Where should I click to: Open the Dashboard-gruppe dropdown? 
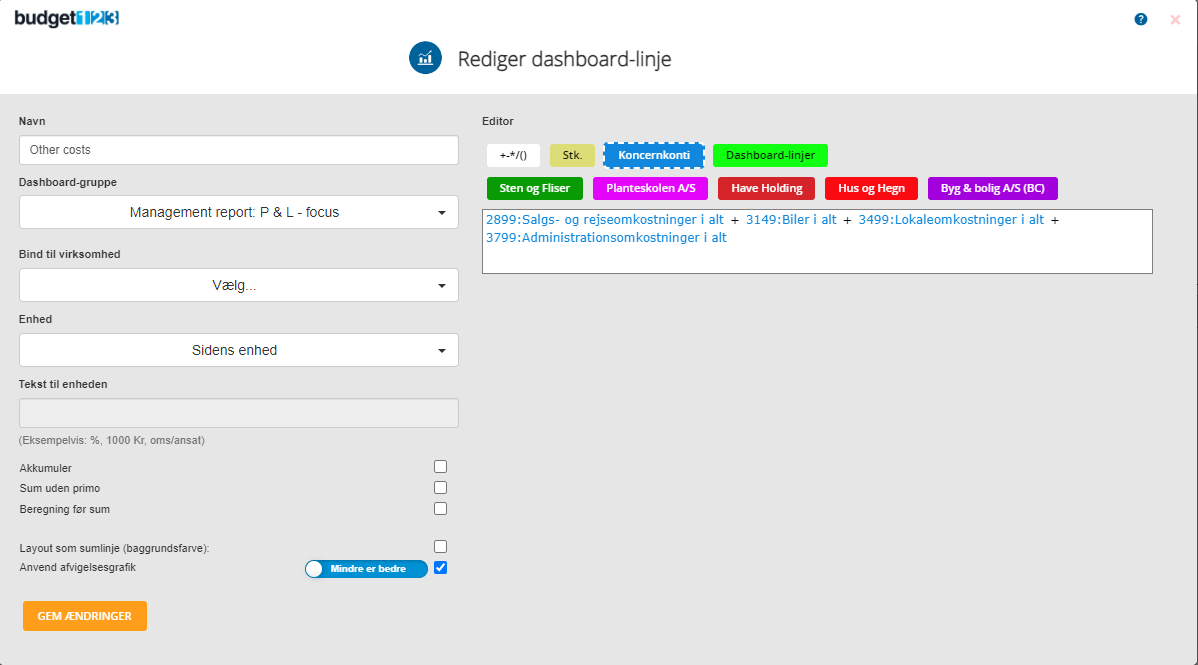point(239,212)
